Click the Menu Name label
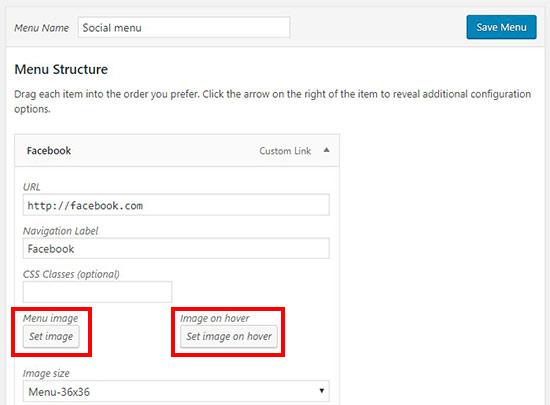Viewport: 550px width, 405px height. (x=41, y=28)
